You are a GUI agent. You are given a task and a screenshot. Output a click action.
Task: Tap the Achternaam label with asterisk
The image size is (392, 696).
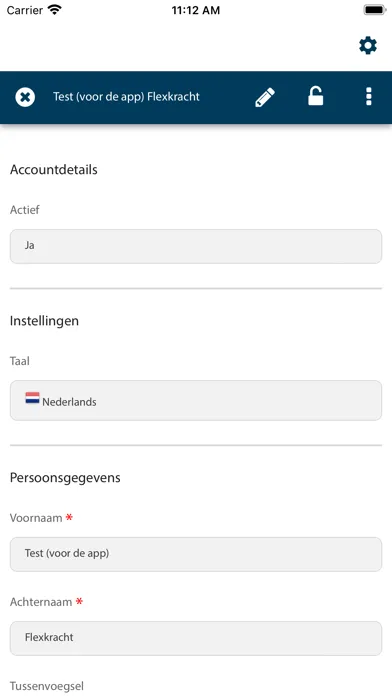[x=46, y=602]
